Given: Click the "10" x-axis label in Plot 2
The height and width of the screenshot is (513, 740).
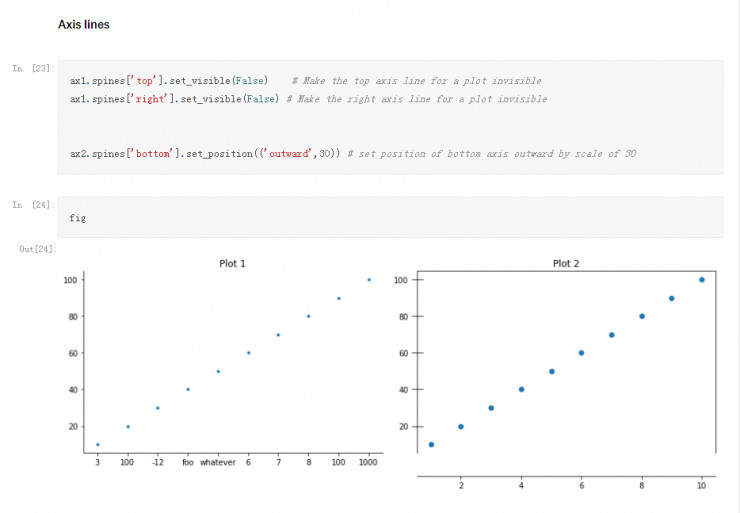Looking at the screenshot, I should point(701,485).
